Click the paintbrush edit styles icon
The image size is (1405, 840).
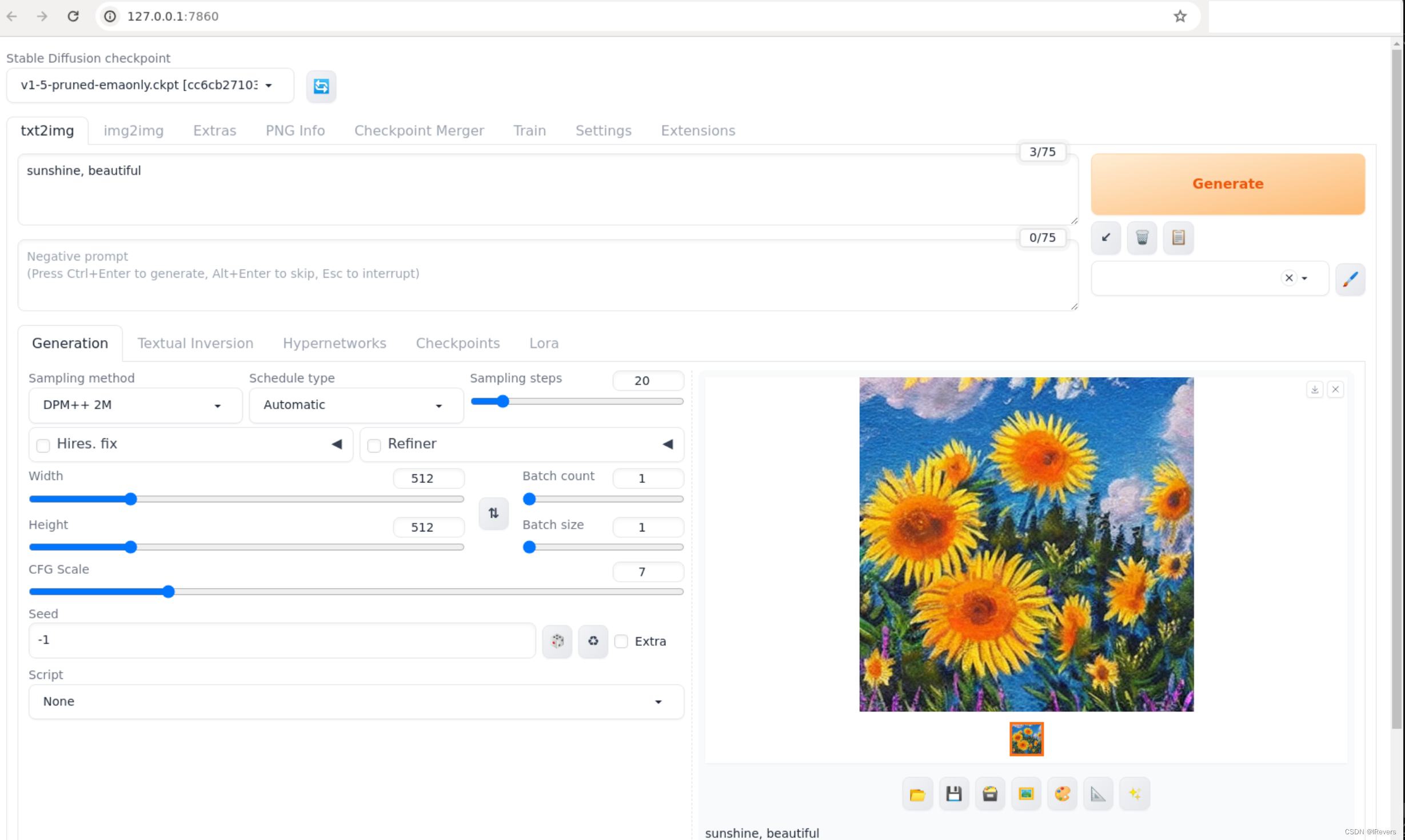(1350, 279)
